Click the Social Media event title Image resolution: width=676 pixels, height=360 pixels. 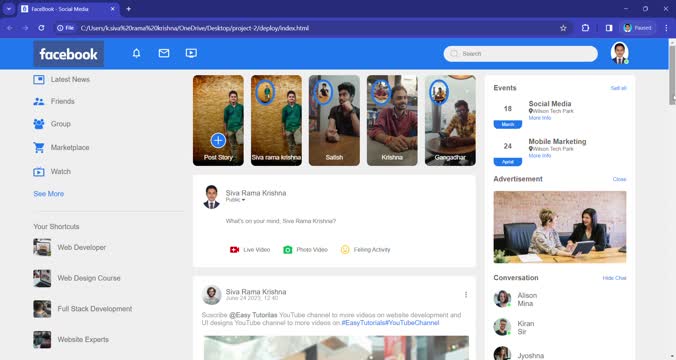550,103
